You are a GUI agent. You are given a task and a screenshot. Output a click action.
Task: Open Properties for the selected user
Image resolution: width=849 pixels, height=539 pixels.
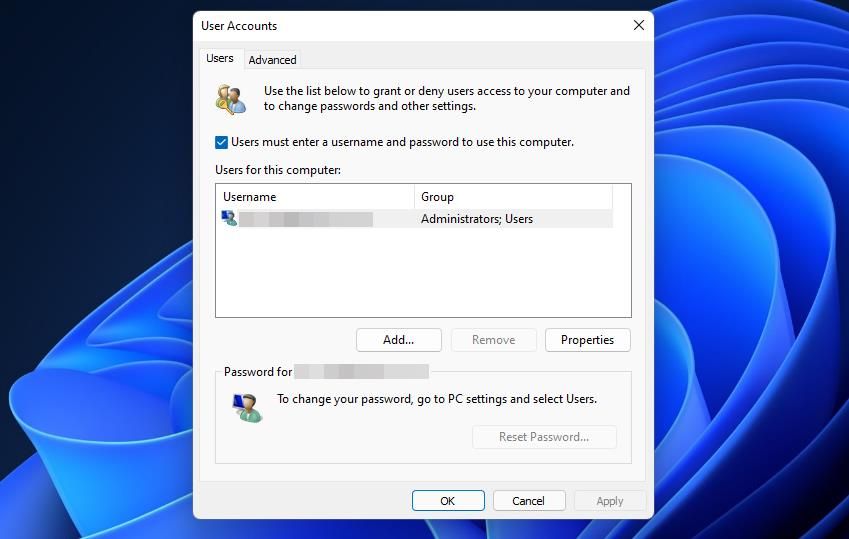pyautogui.click(x=587, y=340)
